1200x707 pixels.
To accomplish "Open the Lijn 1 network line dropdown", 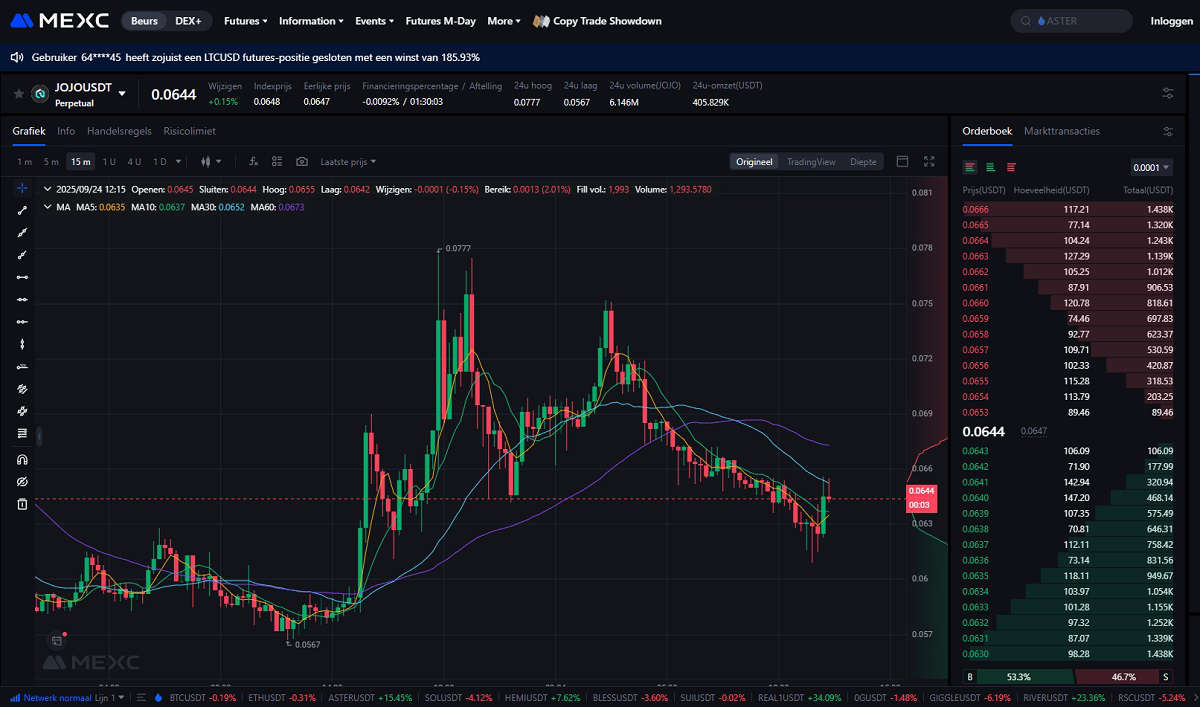I will click(x=111, y=697).
